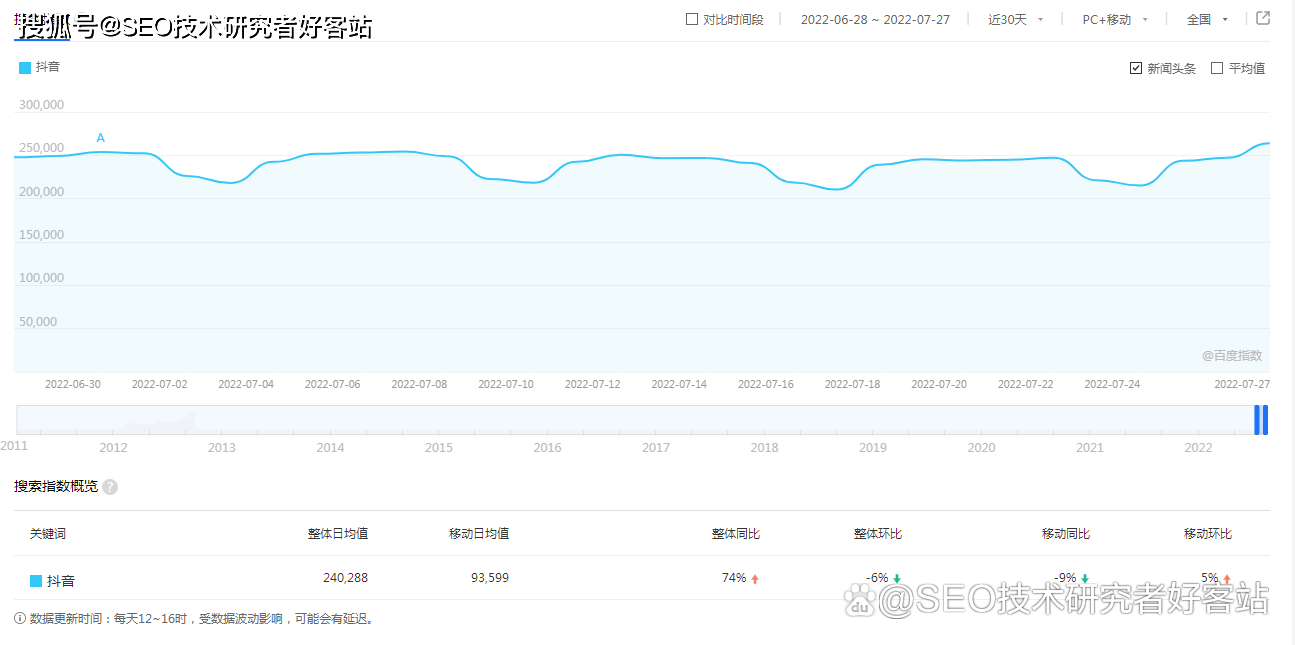
Task: Click the 2022-06-28 ~ 2022-07-27 date range
Action: [875, 18]
